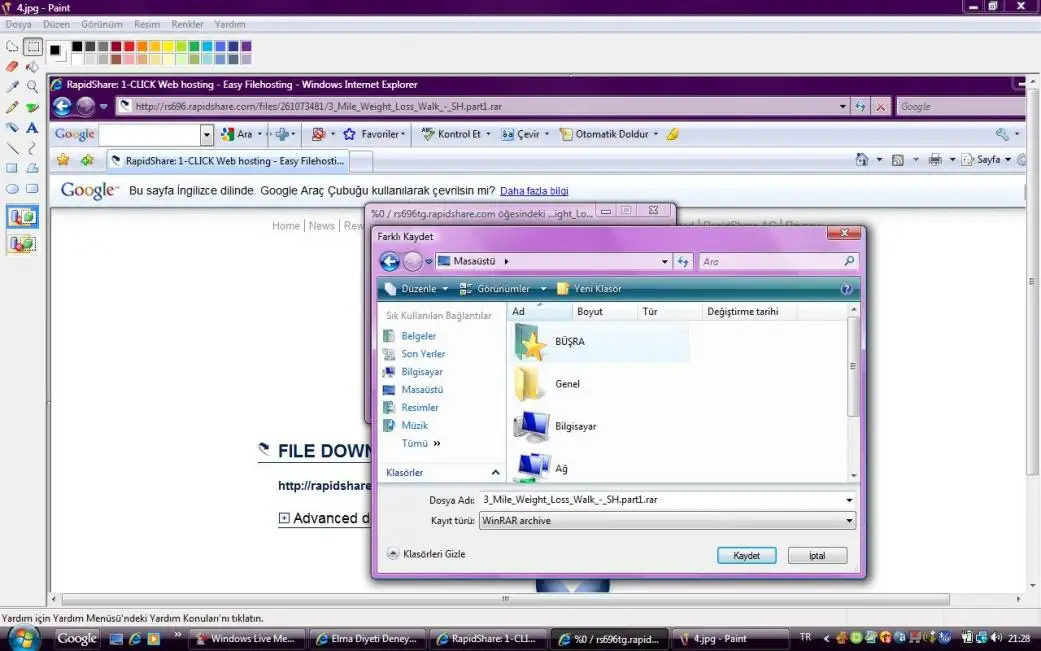This screenshot has height=651, width=1041.
Task: Click Resimler in pictured dialog sidebar
Action: pyautogui.click(x=420, y=408)
